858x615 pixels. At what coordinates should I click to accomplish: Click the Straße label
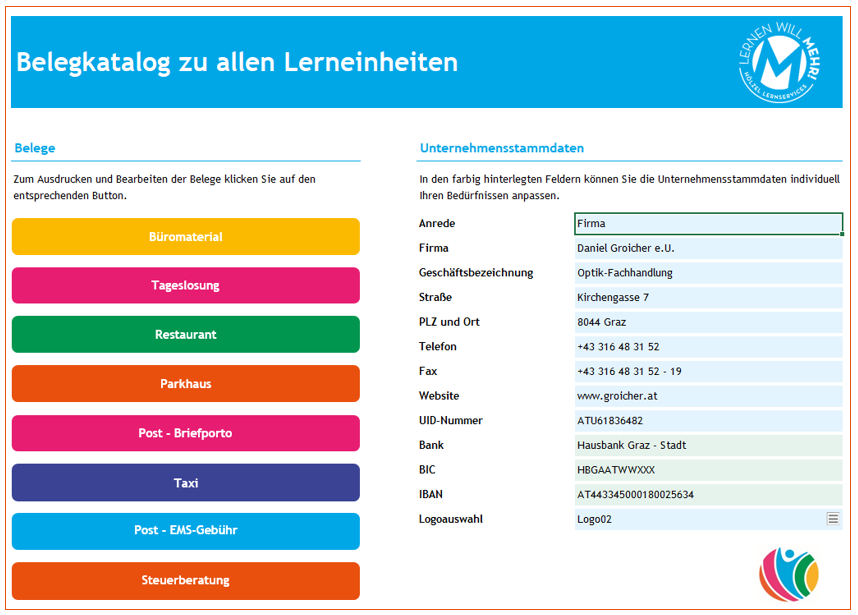(436, 297)
